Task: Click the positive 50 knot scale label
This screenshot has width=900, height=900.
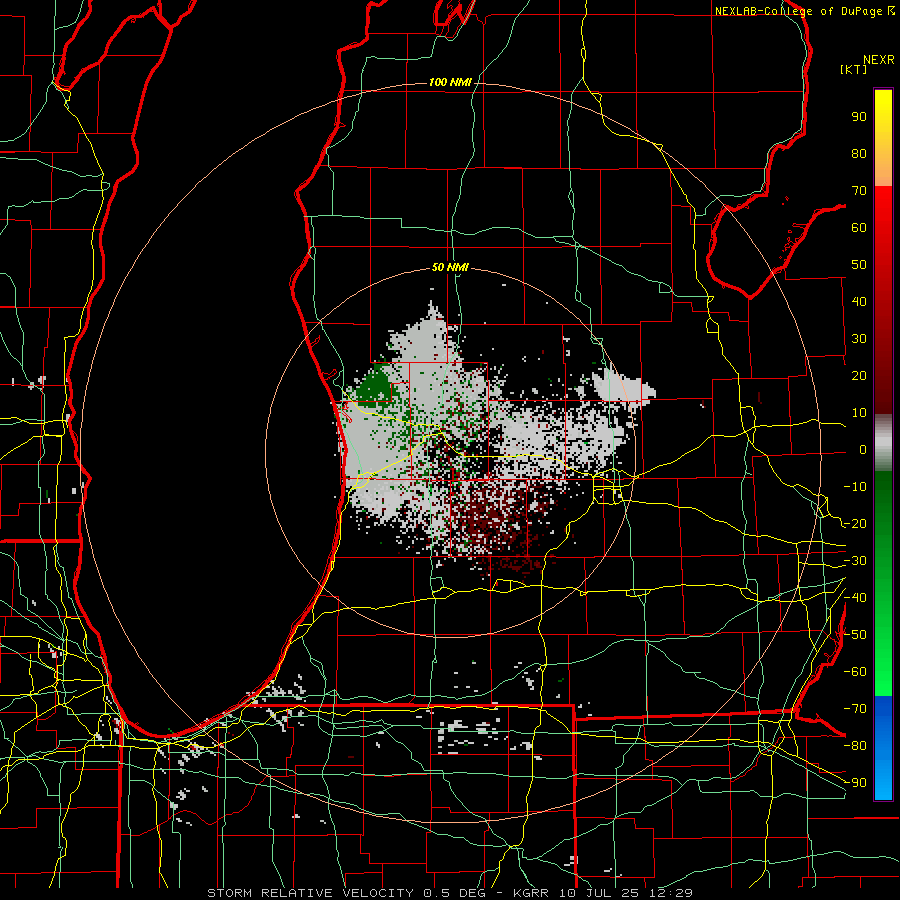Action: 859,265
